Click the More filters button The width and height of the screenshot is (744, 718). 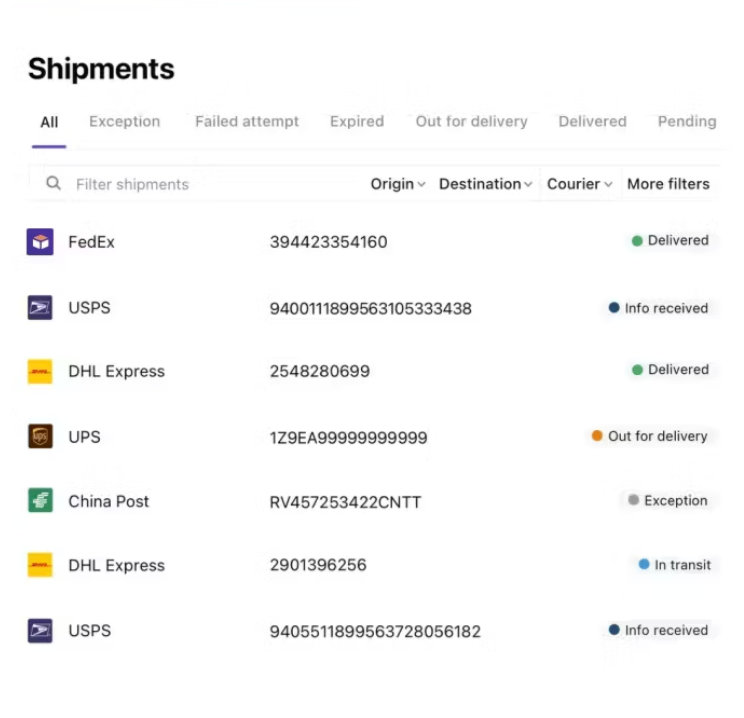[668, 184]
